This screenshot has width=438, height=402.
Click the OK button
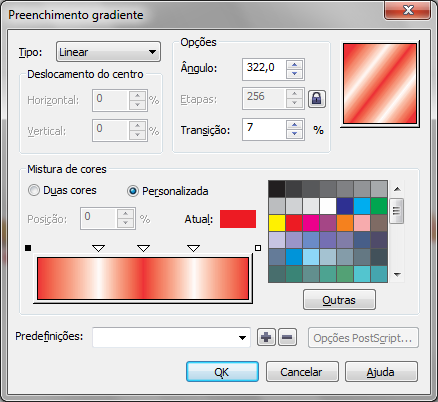click(222, 372)
